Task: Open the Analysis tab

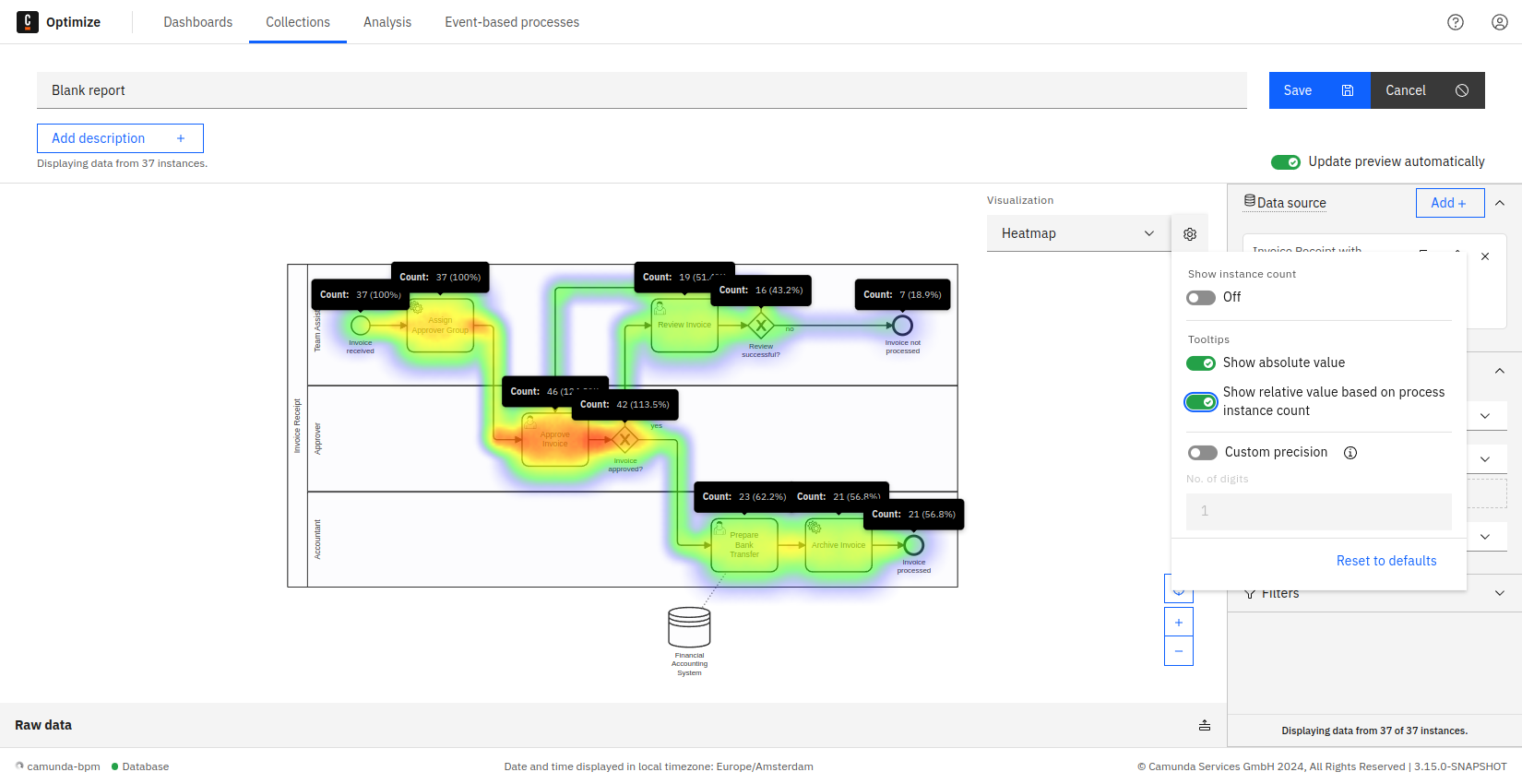Action: click(387, 22)
